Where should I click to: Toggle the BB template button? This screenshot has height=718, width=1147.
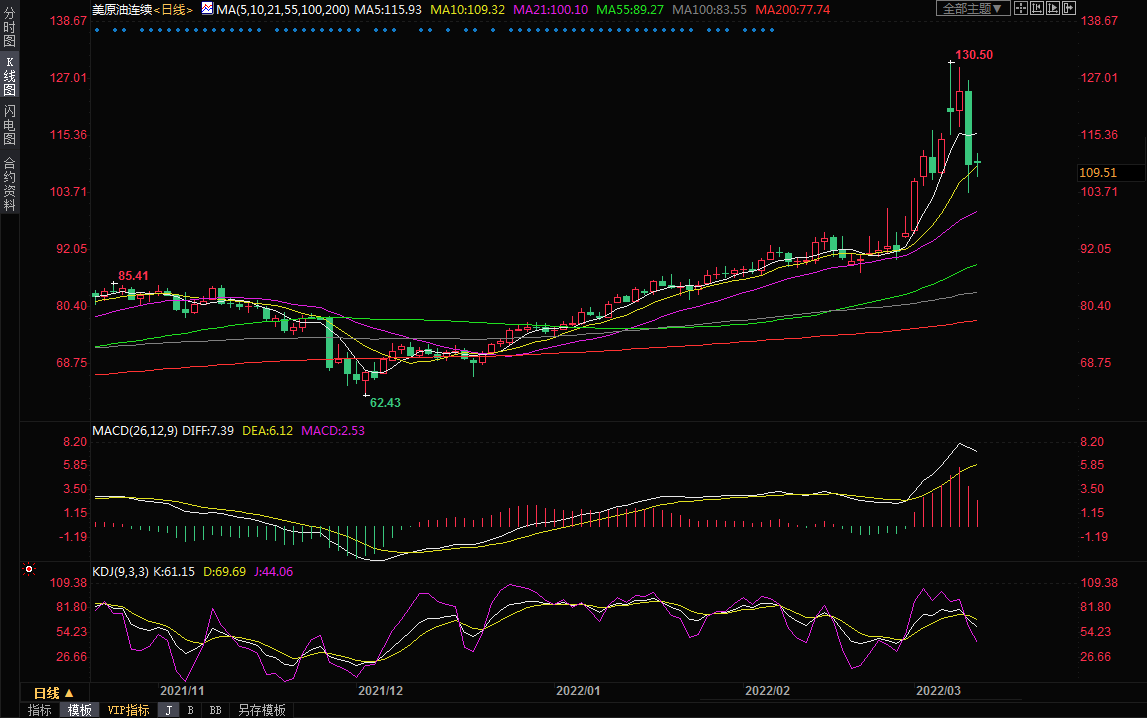[215, 710]
